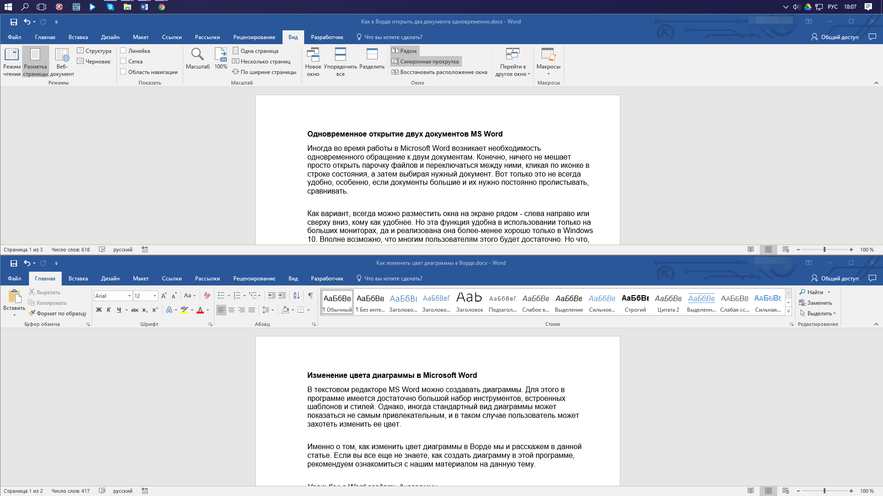Open the Рецензирование tab in top window

[253, 36]
